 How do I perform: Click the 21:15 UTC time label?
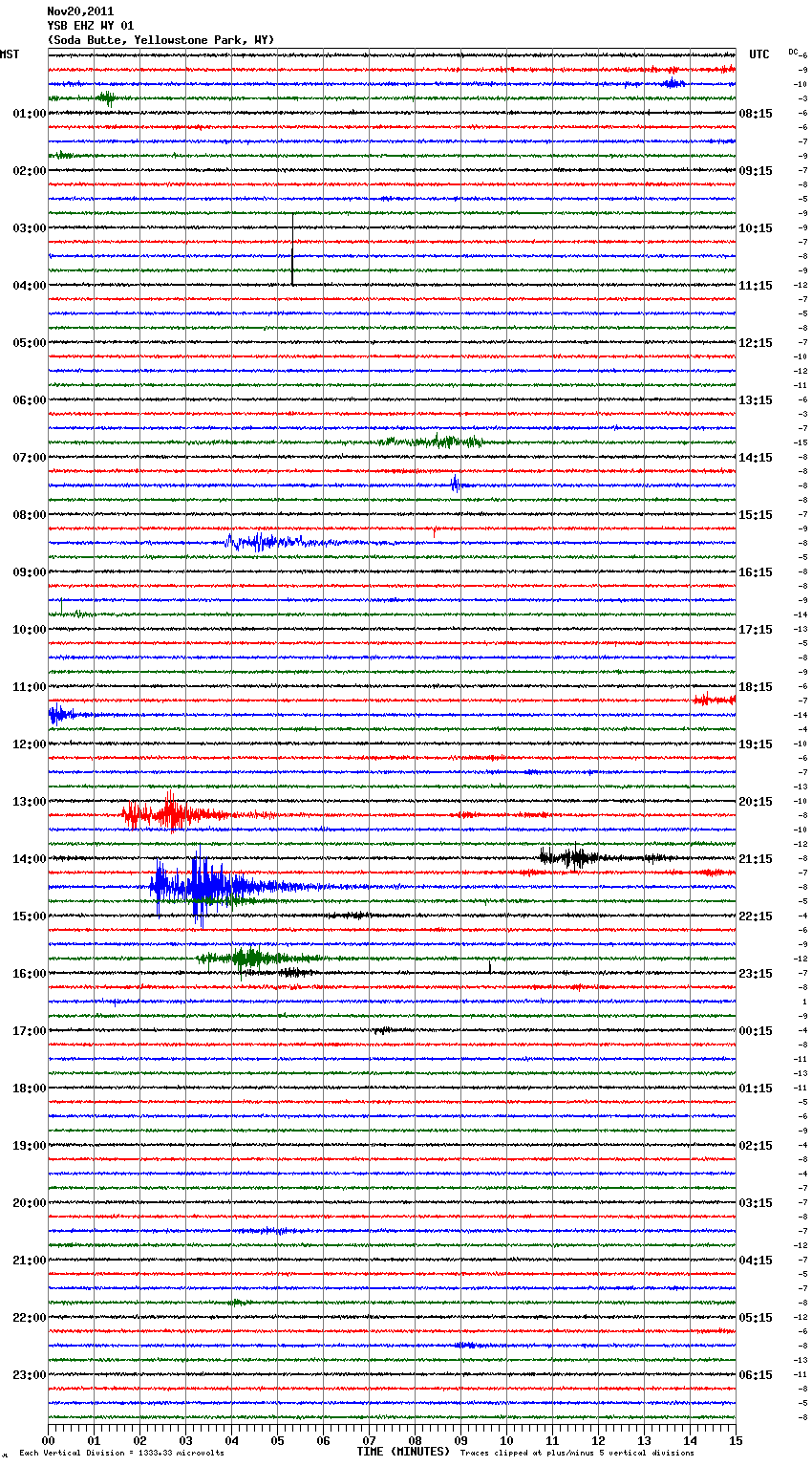point(756,859)
